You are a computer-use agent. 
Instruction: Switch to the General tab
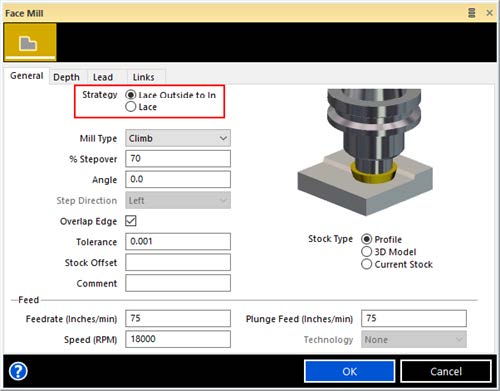click(x=27, y=76)
